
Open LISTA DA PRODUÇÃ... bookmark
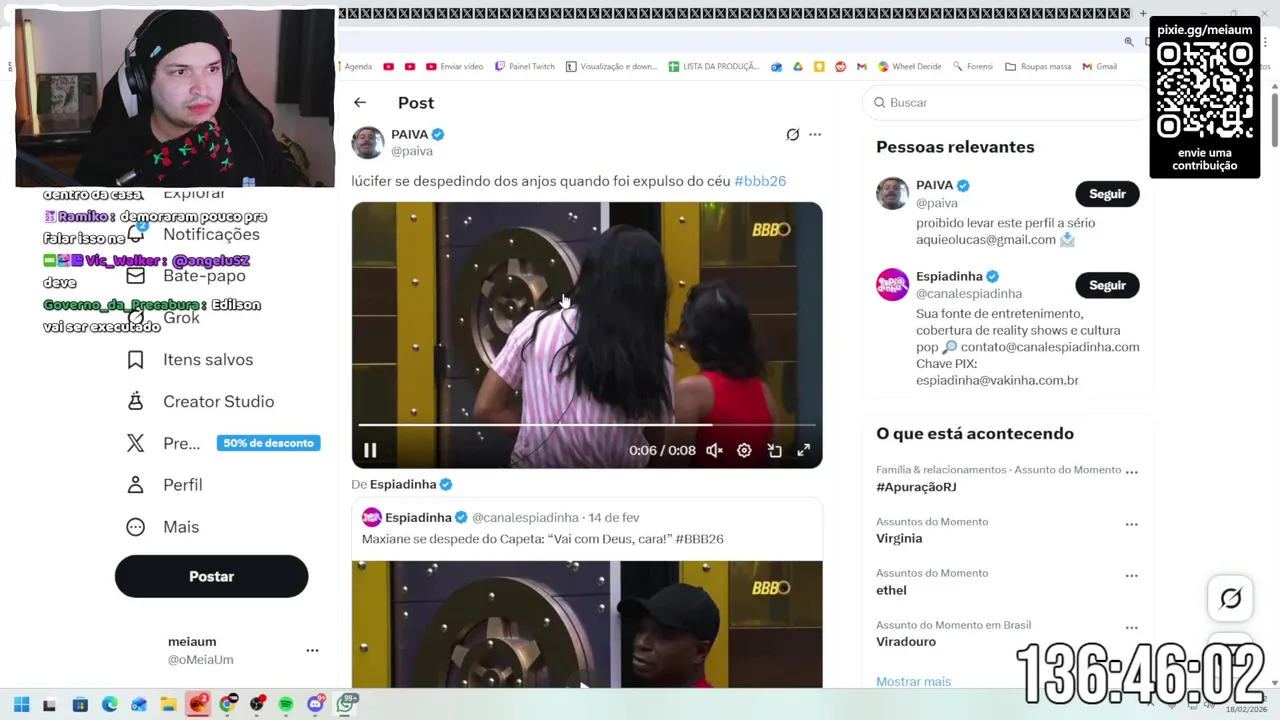coord(714,67)
